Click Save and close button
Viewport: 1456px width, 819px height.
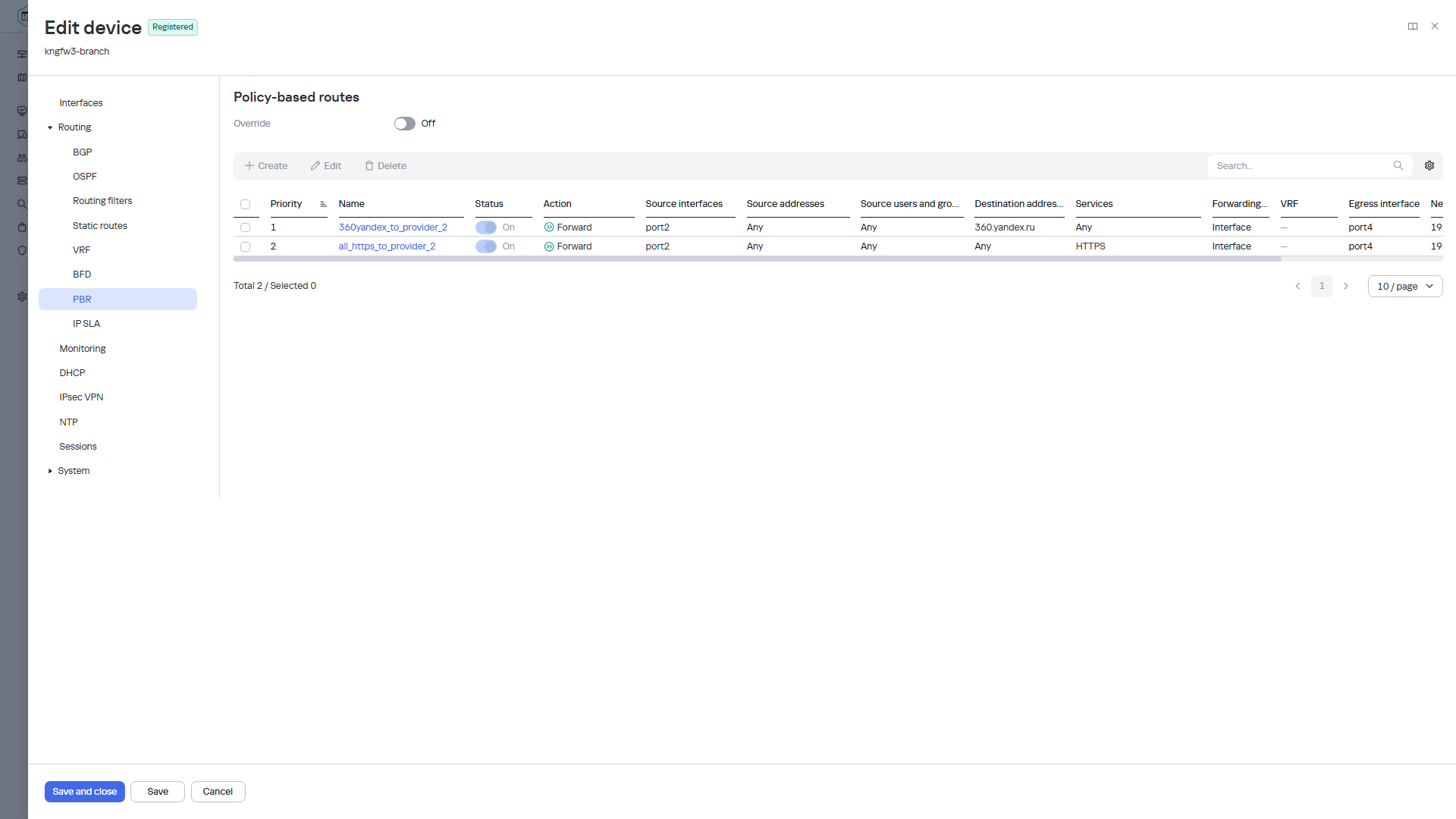point(85,792)
